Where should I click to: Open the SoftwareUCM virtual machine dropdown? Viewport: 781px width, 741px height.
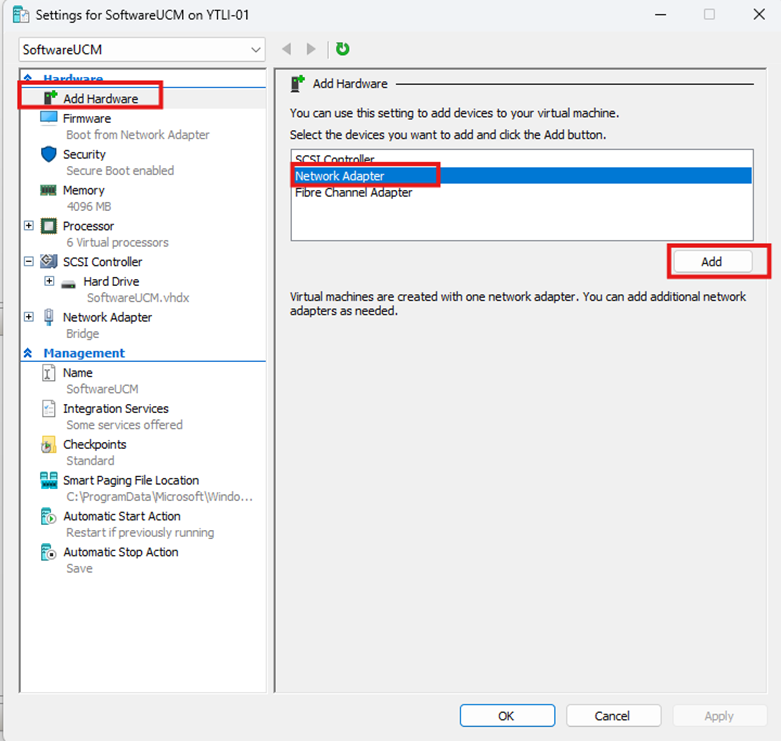point(142,49)
